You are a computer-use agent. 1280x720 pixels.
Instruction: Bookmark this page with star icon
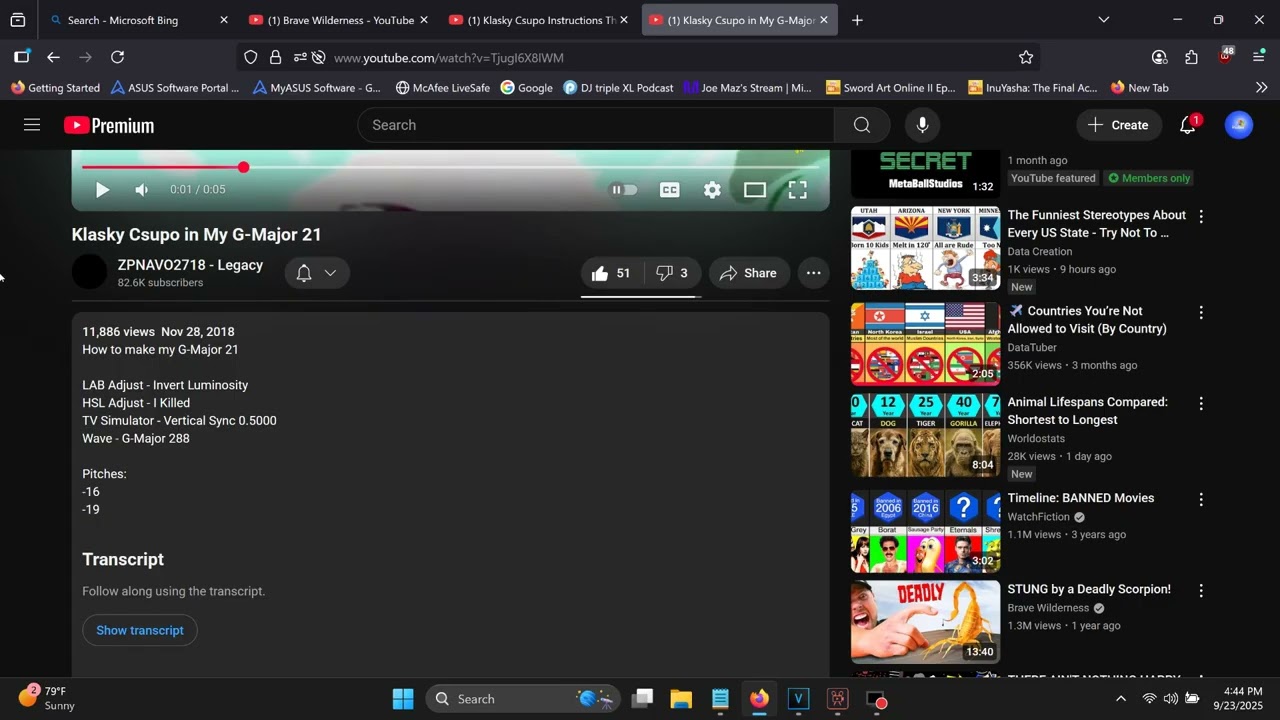pyautogui.click(x=1026, y=57)
